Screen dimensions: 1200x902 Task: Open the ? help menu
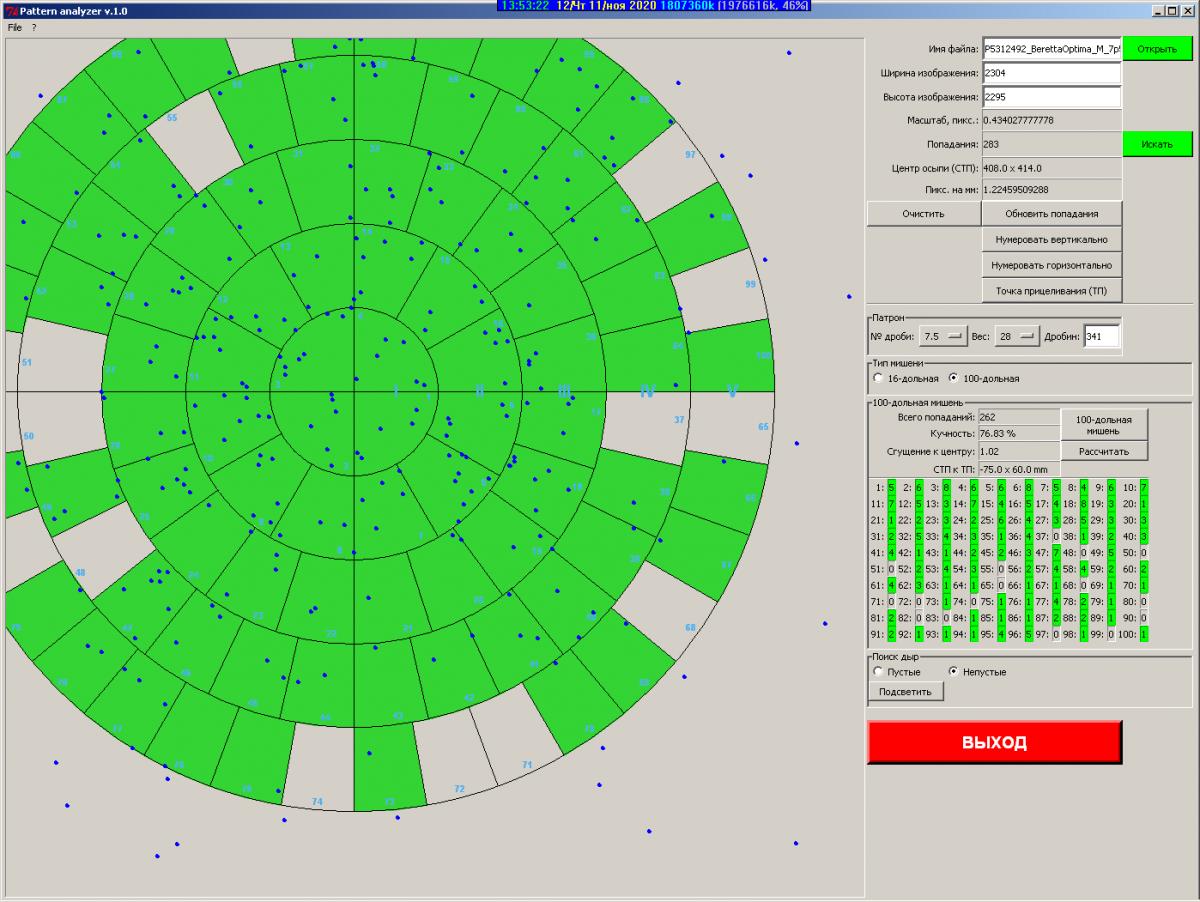pos(33,27)
